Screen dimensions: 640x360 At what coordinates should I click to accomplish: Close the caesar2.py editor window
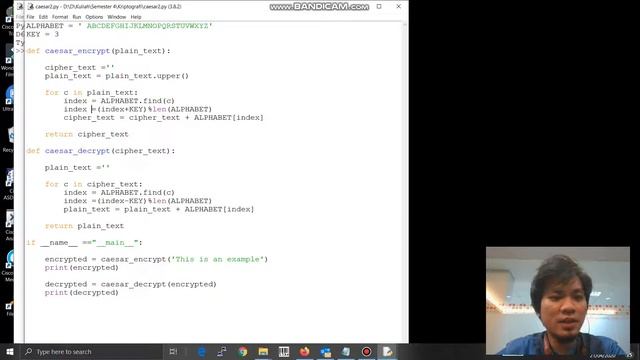(399, 7)
